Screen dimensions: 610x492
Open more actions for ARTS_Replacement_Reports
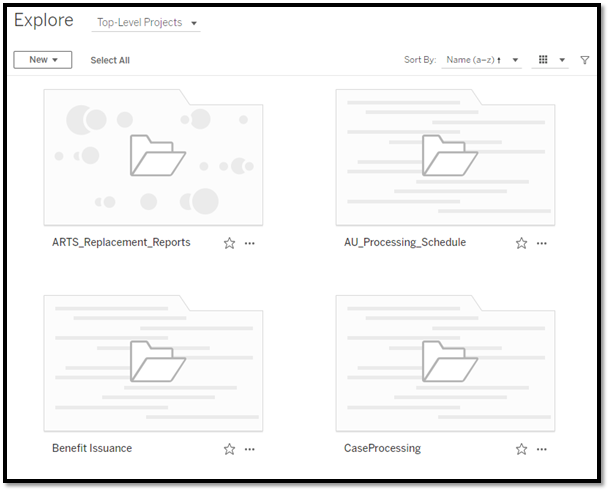point(249,243)
